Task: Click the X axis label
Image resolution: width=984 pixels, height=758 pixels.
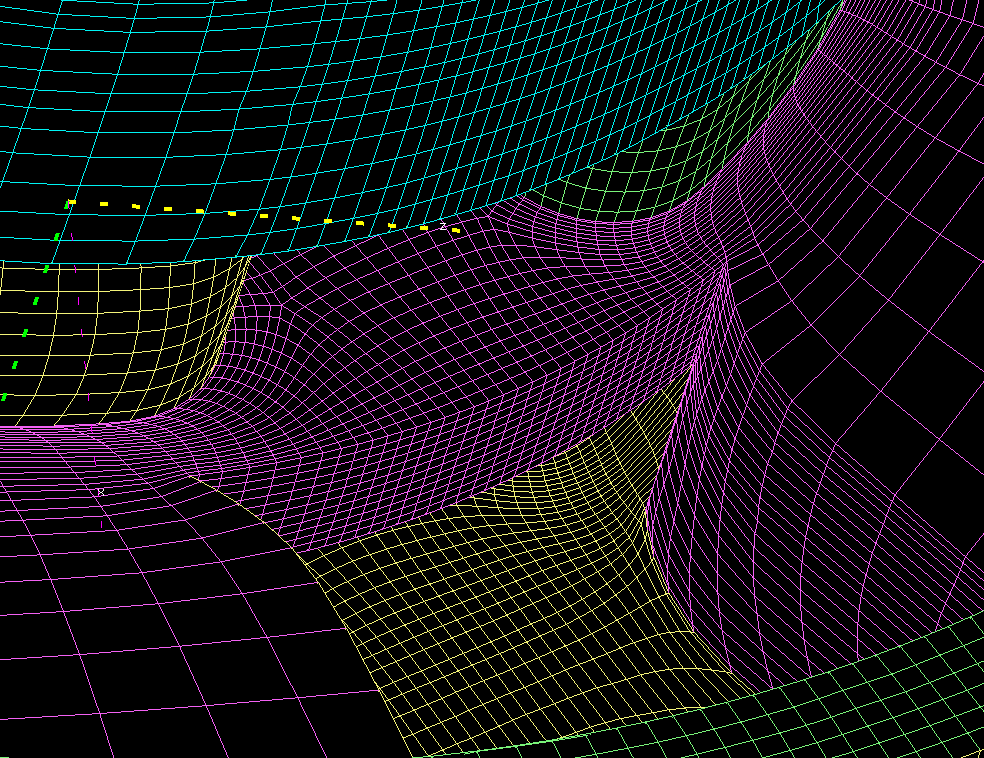Action: tap(101, 492)
